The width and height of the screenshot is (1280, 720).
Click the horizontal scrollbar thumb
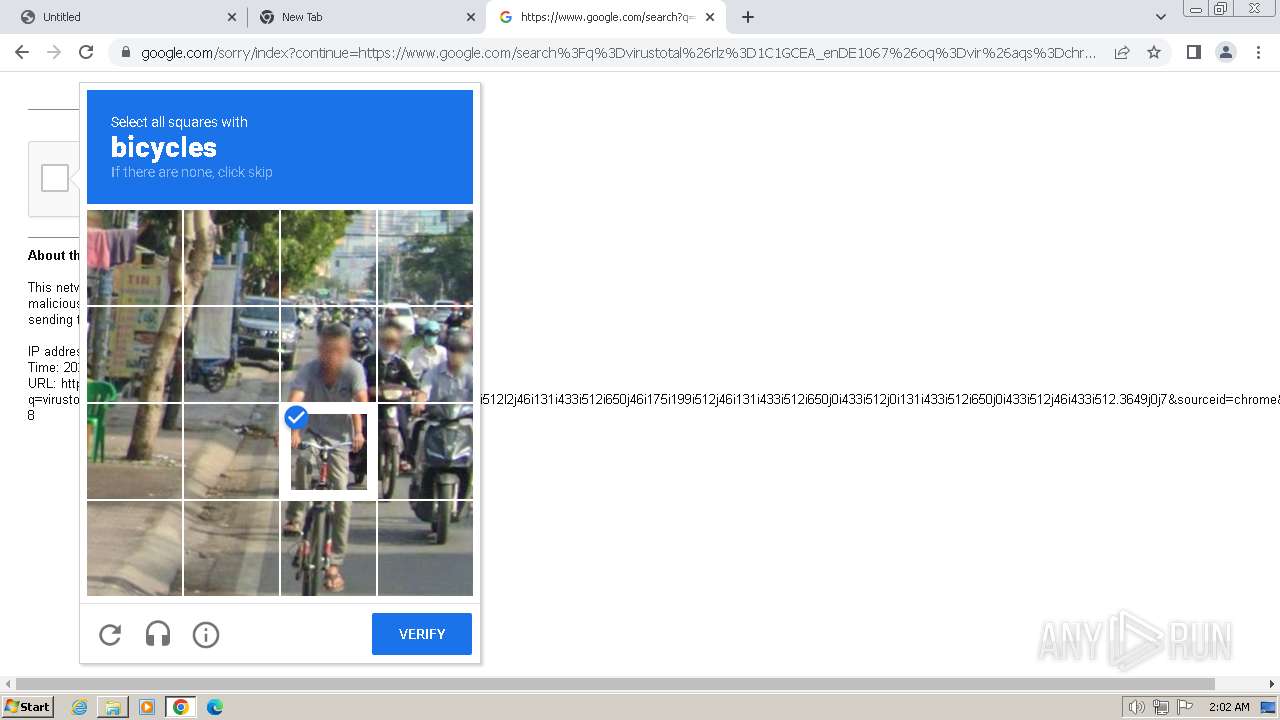[x=615, y=684]
